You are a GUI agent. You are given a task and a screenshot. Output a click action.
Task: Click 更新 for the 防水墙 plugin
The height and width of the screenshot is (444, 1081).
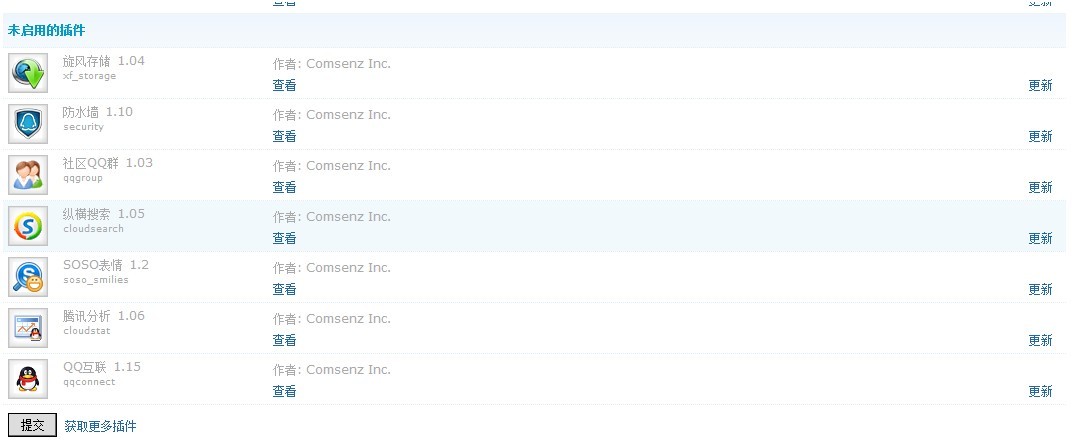pyautogui.click(x=1040, y=137)
